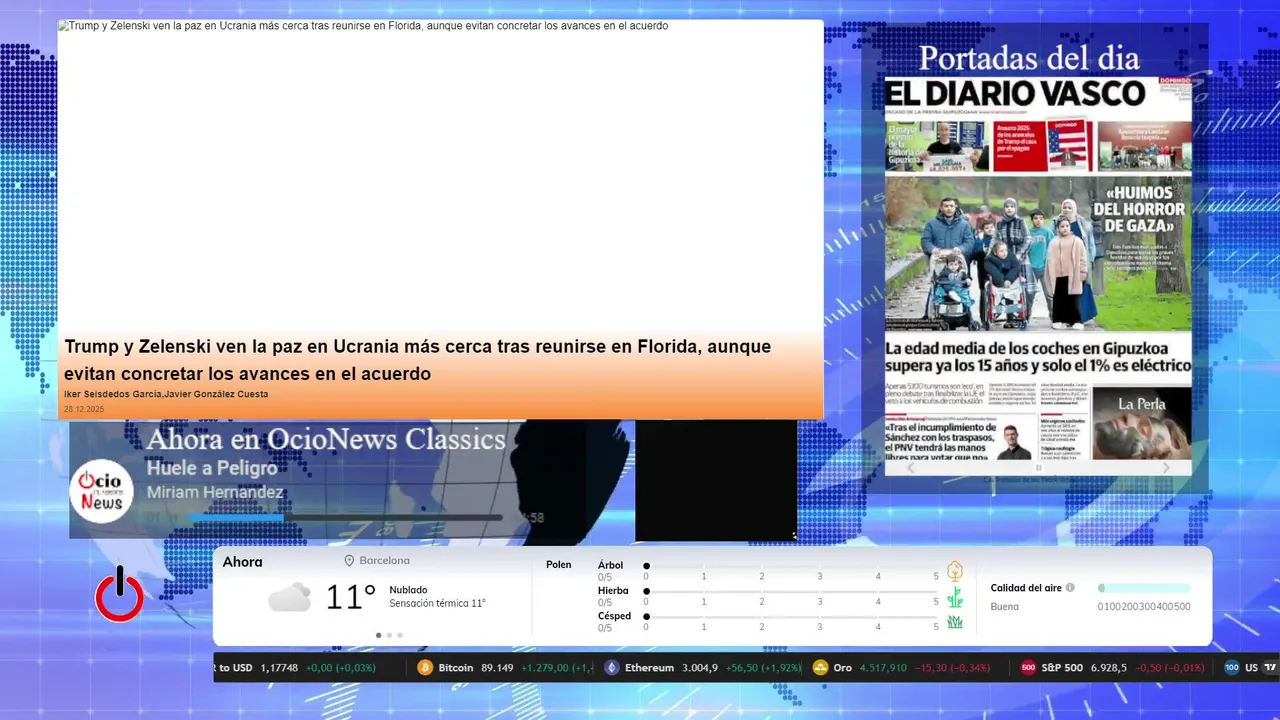Click the La Perla advertisement image
The image size is (1280, 720).
[1141, 423]
